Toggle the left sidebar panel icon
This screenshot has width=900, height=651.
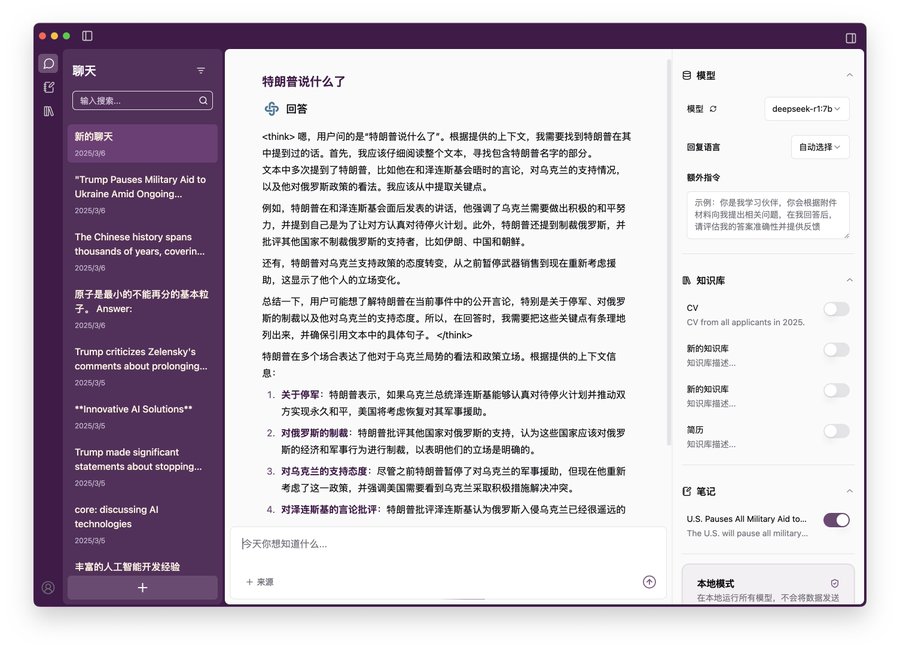coord(88,36)
